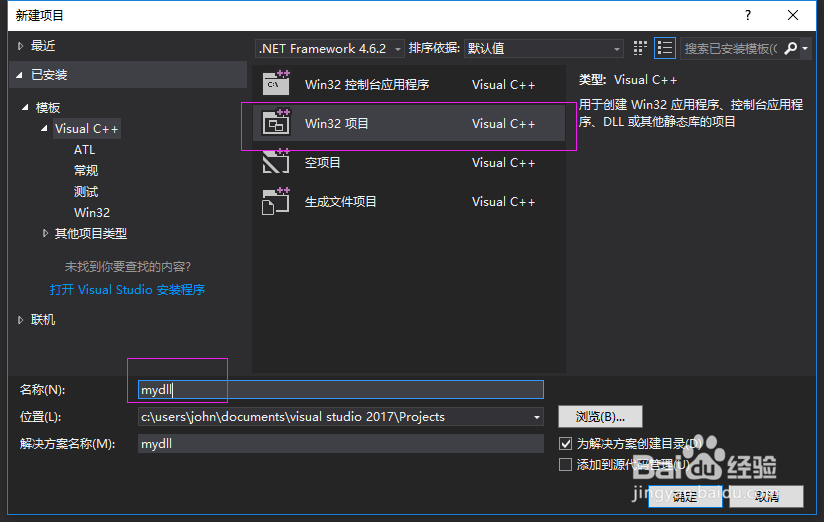The image size is (824, 522).
Task: Click the 解决方案名称 input field
Action: [341, 444]
